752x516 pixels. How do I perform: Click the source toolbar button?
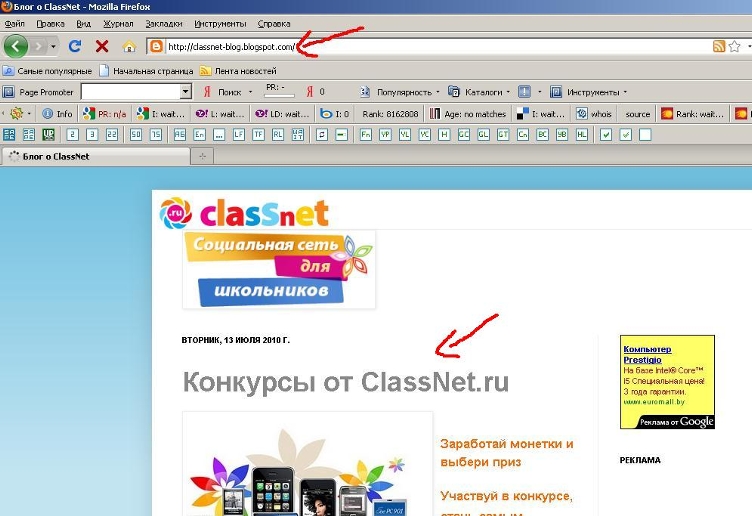(x=637, y=114)
